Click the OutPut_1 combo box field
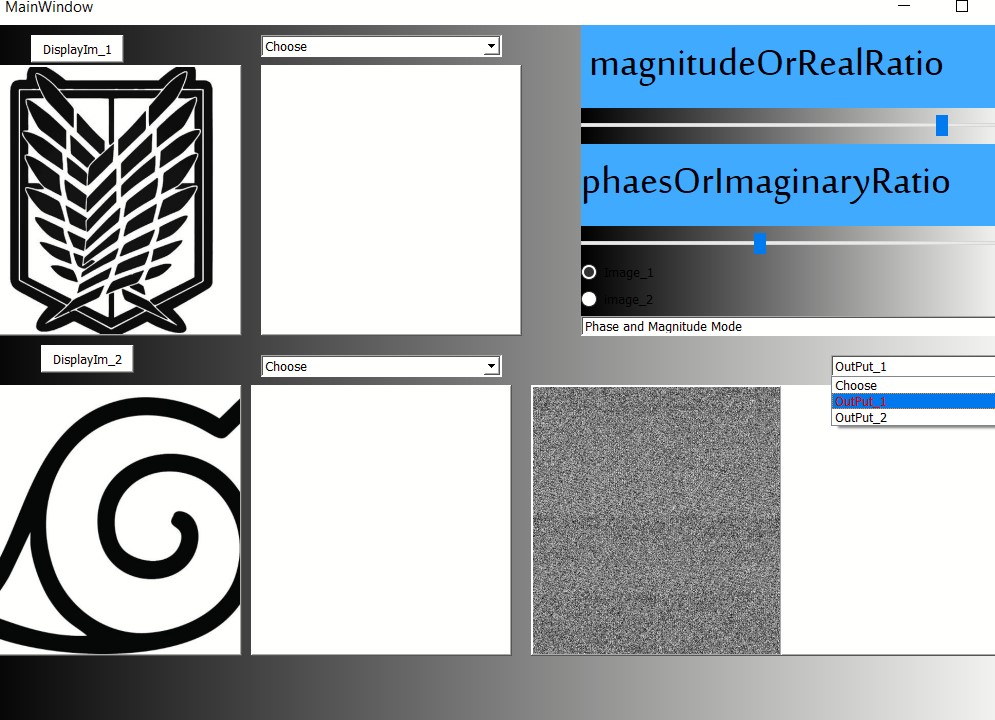This screenshot has height=720, width=995. [913, 366]
